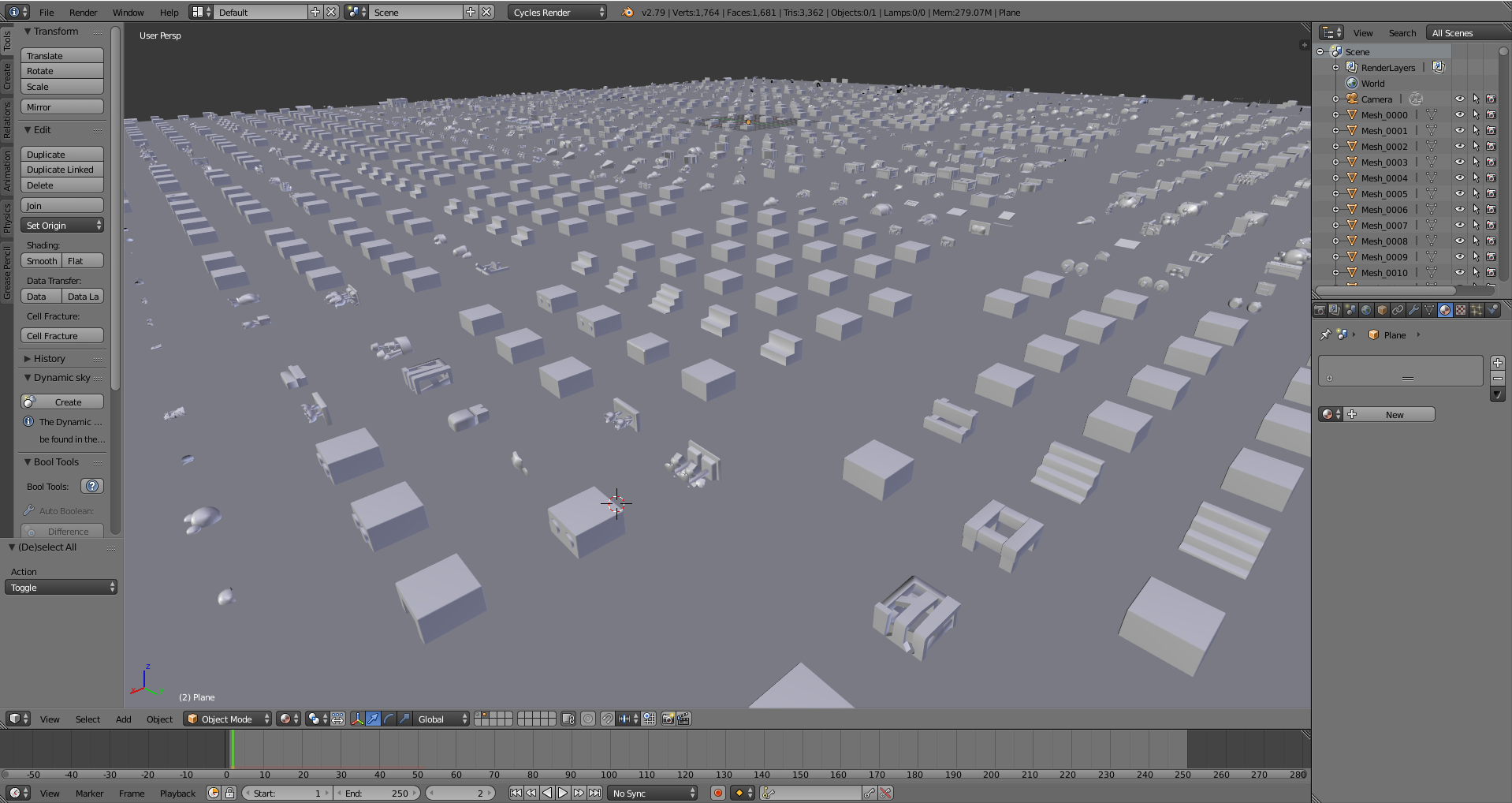This screenshot has height=803, width=1512.
Task: Jump to the first frame in timeline
Action: tap(516, 793)
